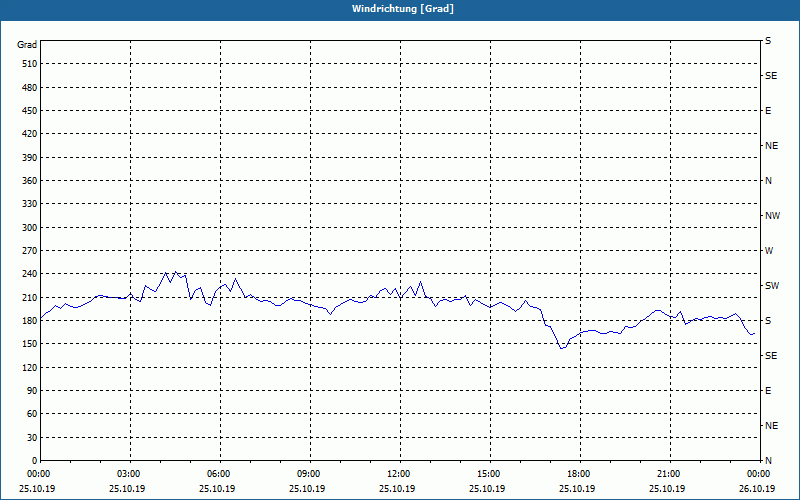Click the 60 degree axis label
Viewport: 800px width, 500px height.
point(32,414)
